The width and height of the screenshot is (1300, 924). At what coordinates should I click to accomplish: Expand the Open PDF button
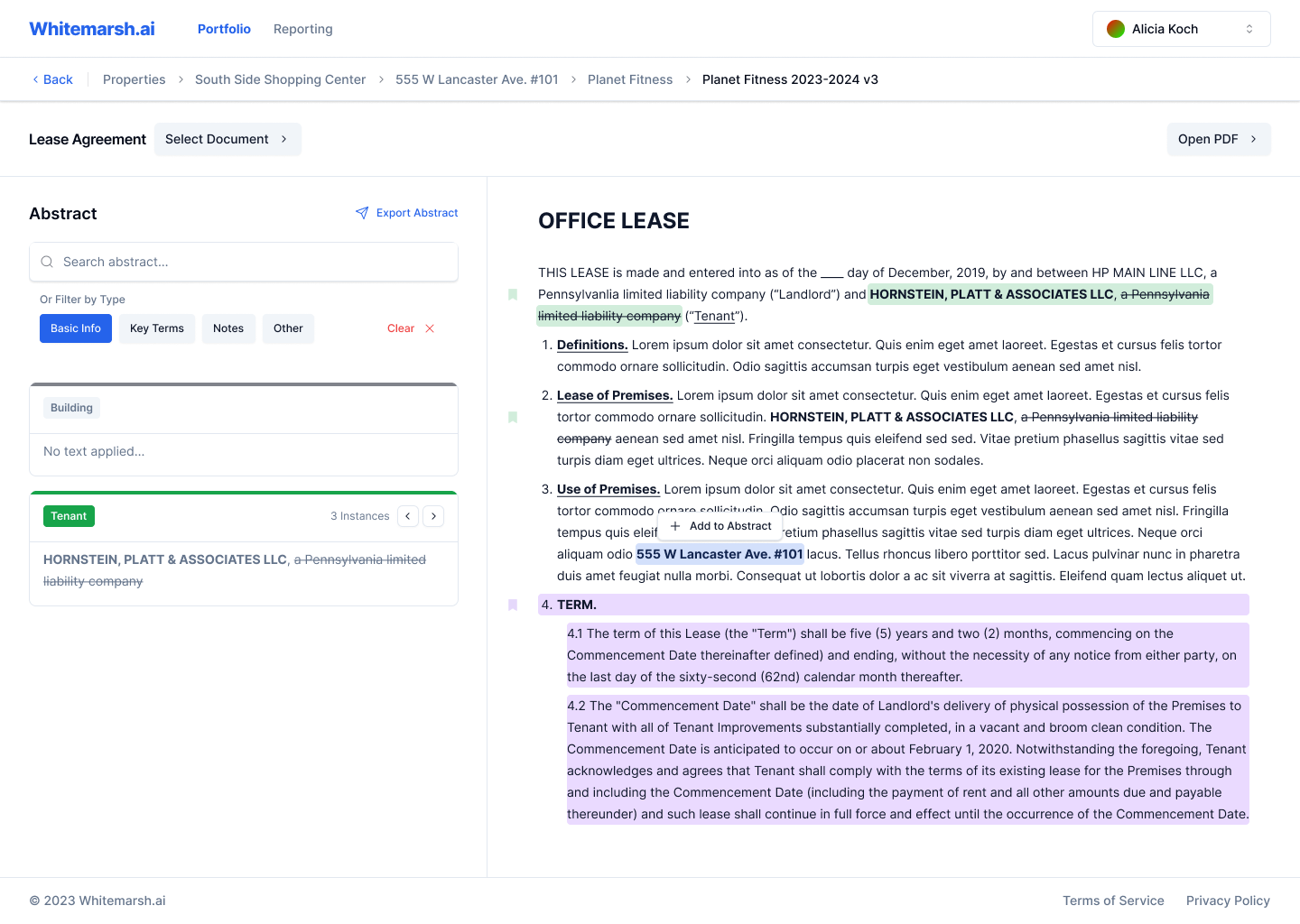click(1218, 139)
